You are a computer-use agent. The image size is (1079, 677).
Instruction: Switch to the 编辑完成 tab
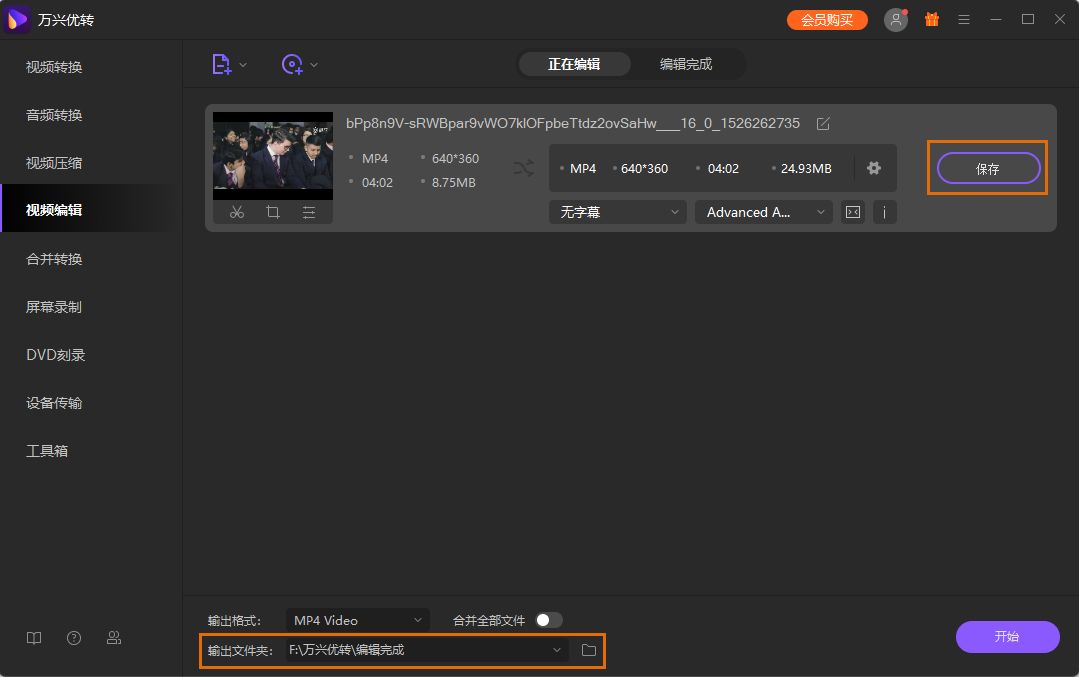tap(685, 64)
